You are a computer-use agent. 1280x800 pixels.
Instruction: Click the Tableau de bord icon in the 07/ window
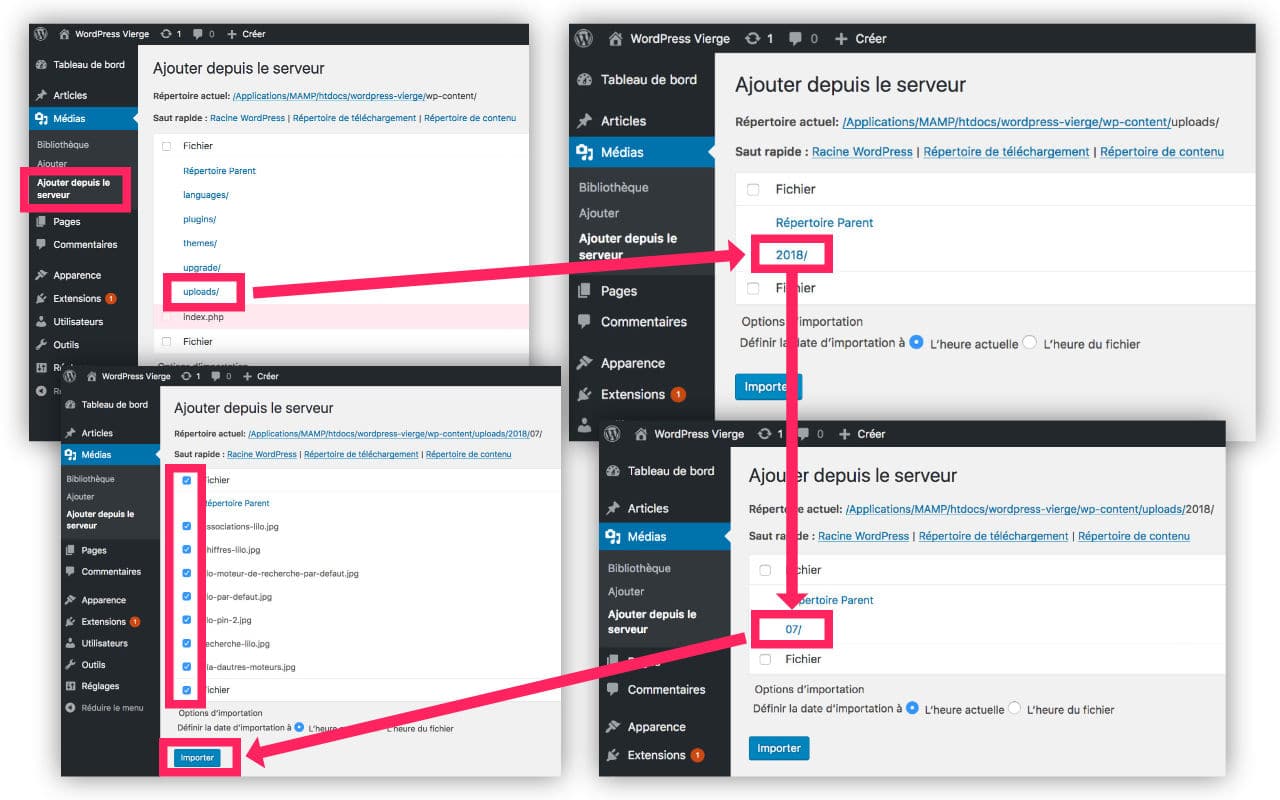[x=612, y=471]
